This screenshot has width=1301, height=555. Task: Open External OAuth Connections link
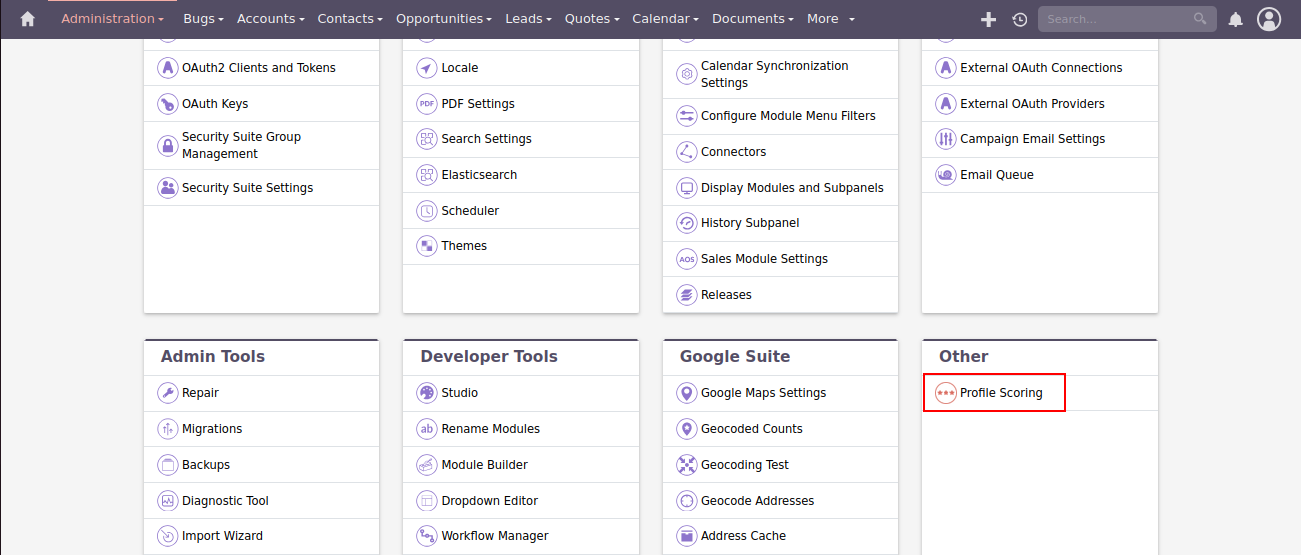pos(1041,68)
